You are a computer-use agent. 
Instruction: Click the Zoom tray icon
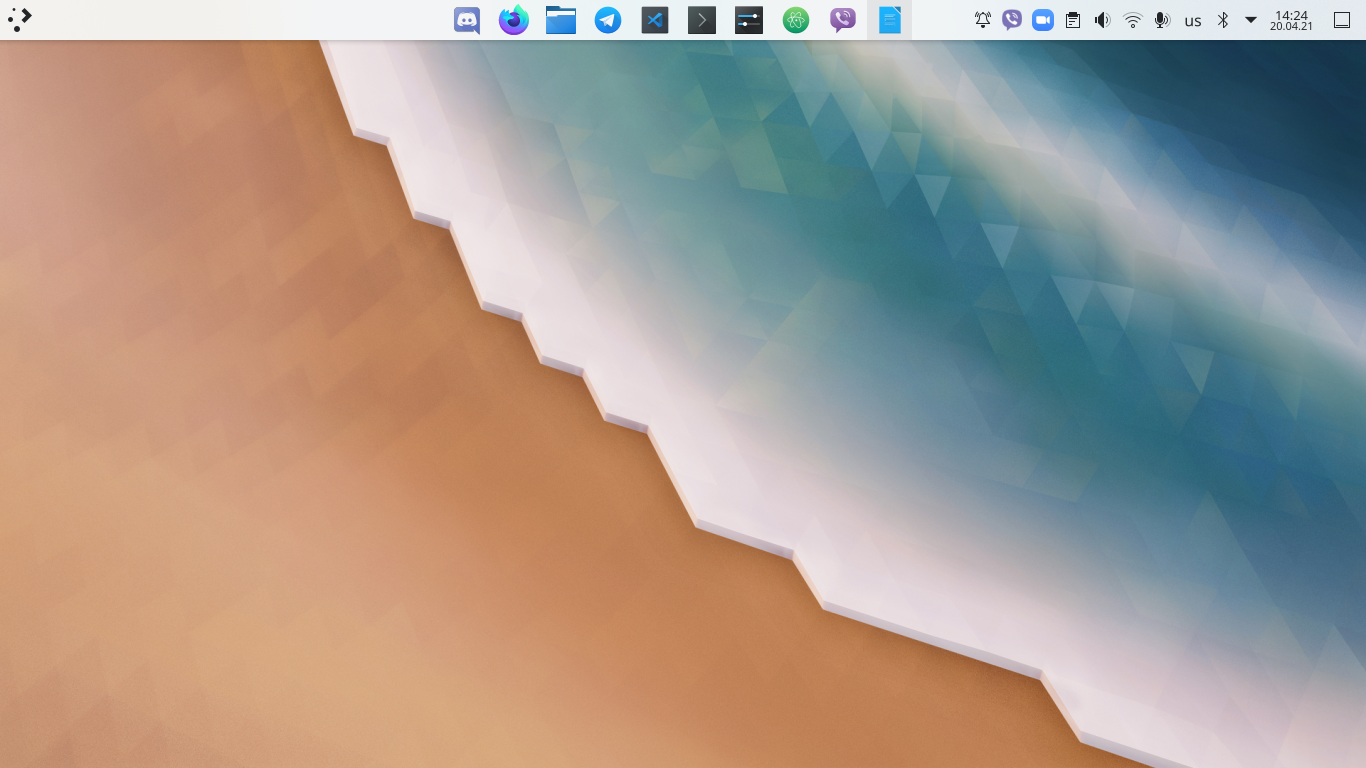click(x=1043, y=20)
